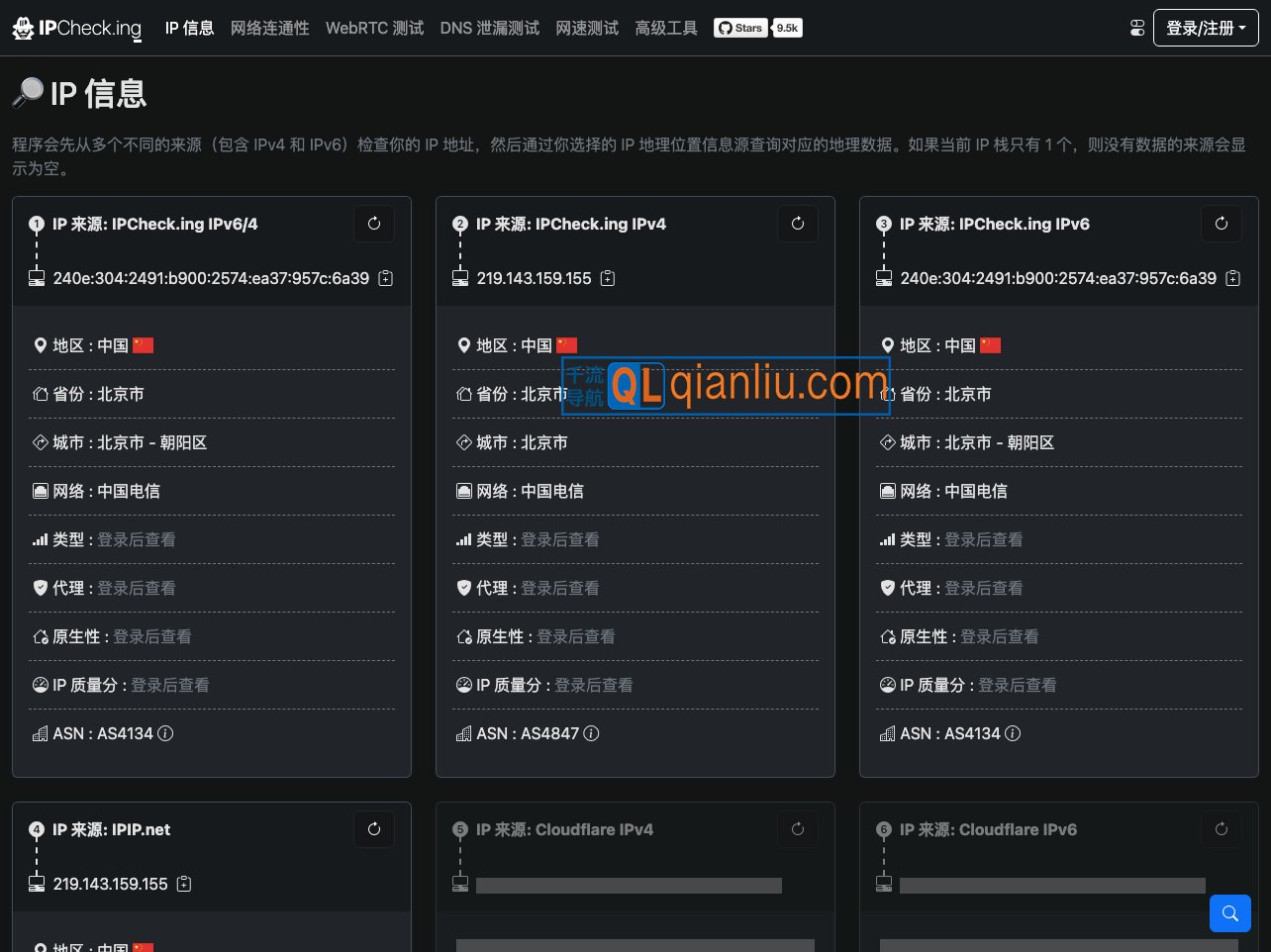Screen dimensions: 1271x952
Task: Show AS4847 ASN info icon
Action: pyautogui.click(x=591, y=733)
